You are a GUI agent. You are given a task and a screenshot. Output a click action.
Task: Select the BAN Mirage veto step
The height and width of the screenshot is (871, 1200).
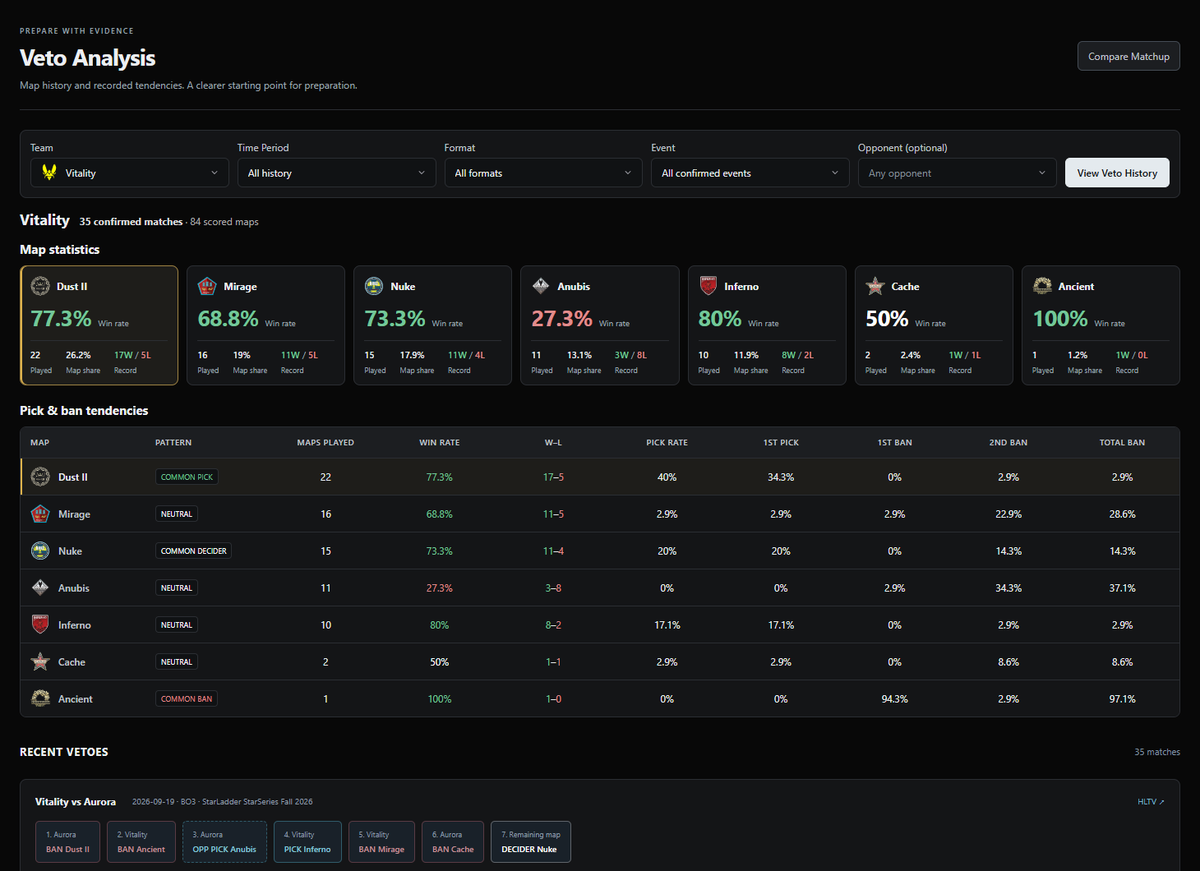(381, 842)
